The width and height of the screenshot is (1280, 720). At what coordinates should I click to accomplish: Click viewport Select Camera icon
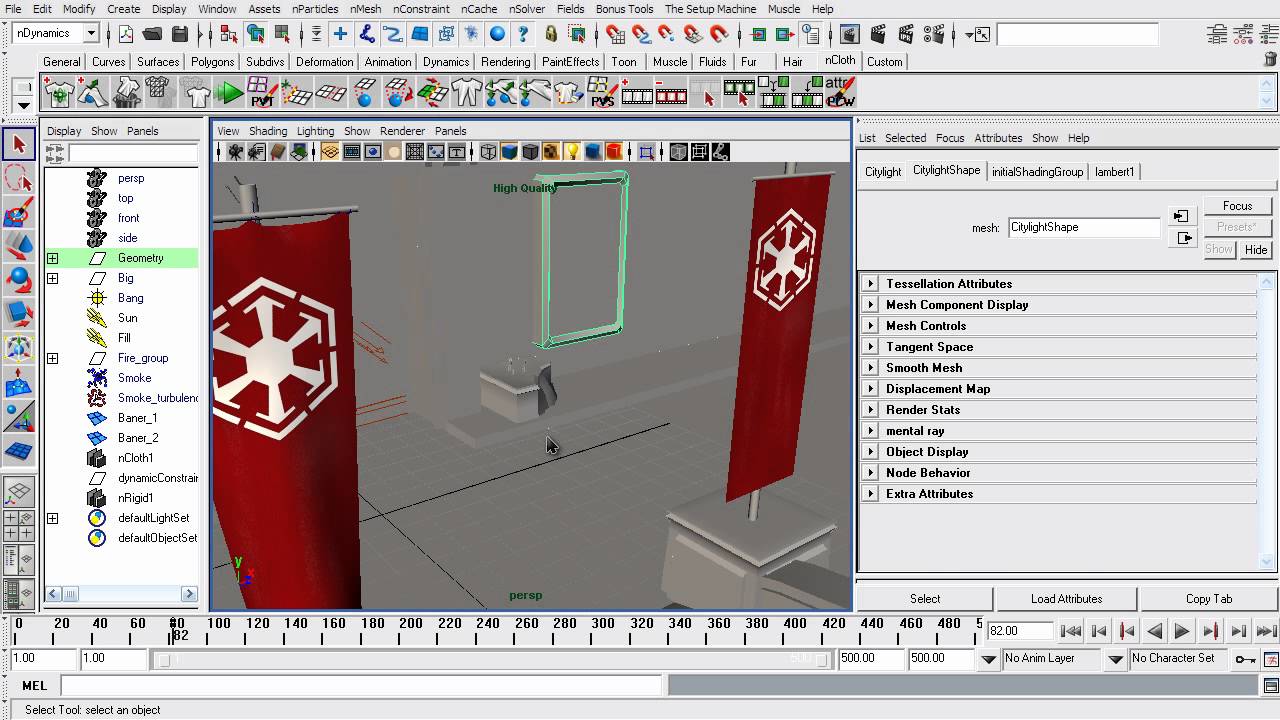235,152
